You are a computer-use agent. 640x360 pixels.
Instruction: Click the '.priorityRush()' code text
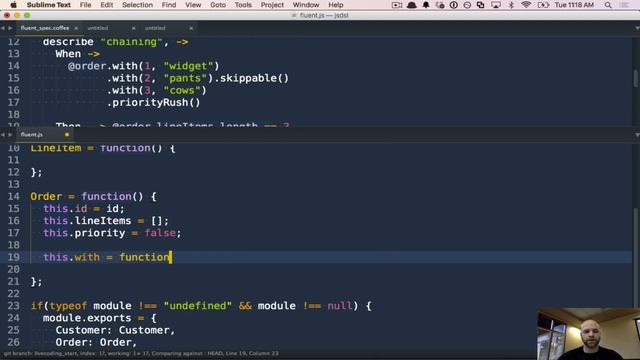pyautogui.click(x=153, y=102)
